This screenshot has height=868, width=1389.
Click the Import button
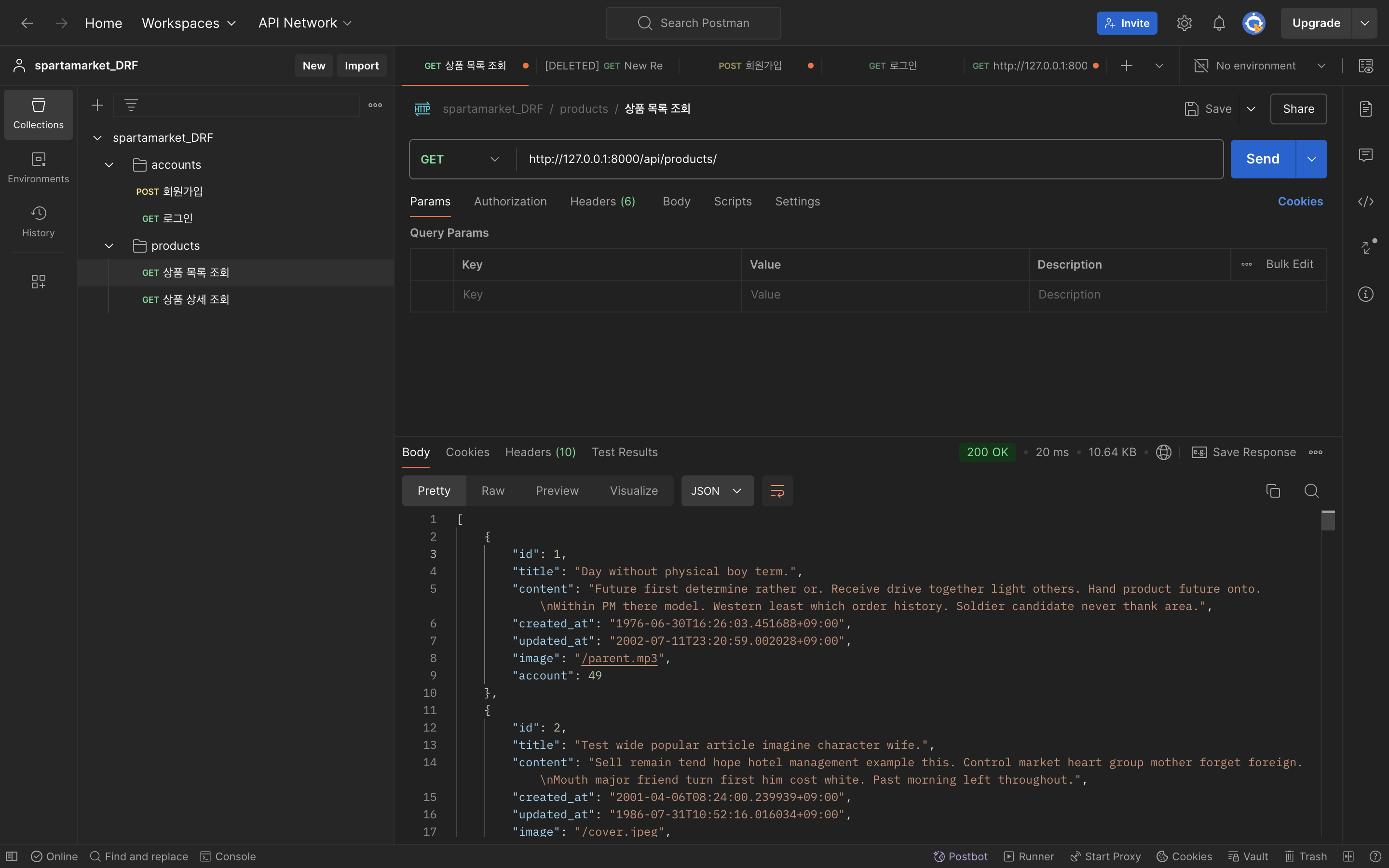362,66
